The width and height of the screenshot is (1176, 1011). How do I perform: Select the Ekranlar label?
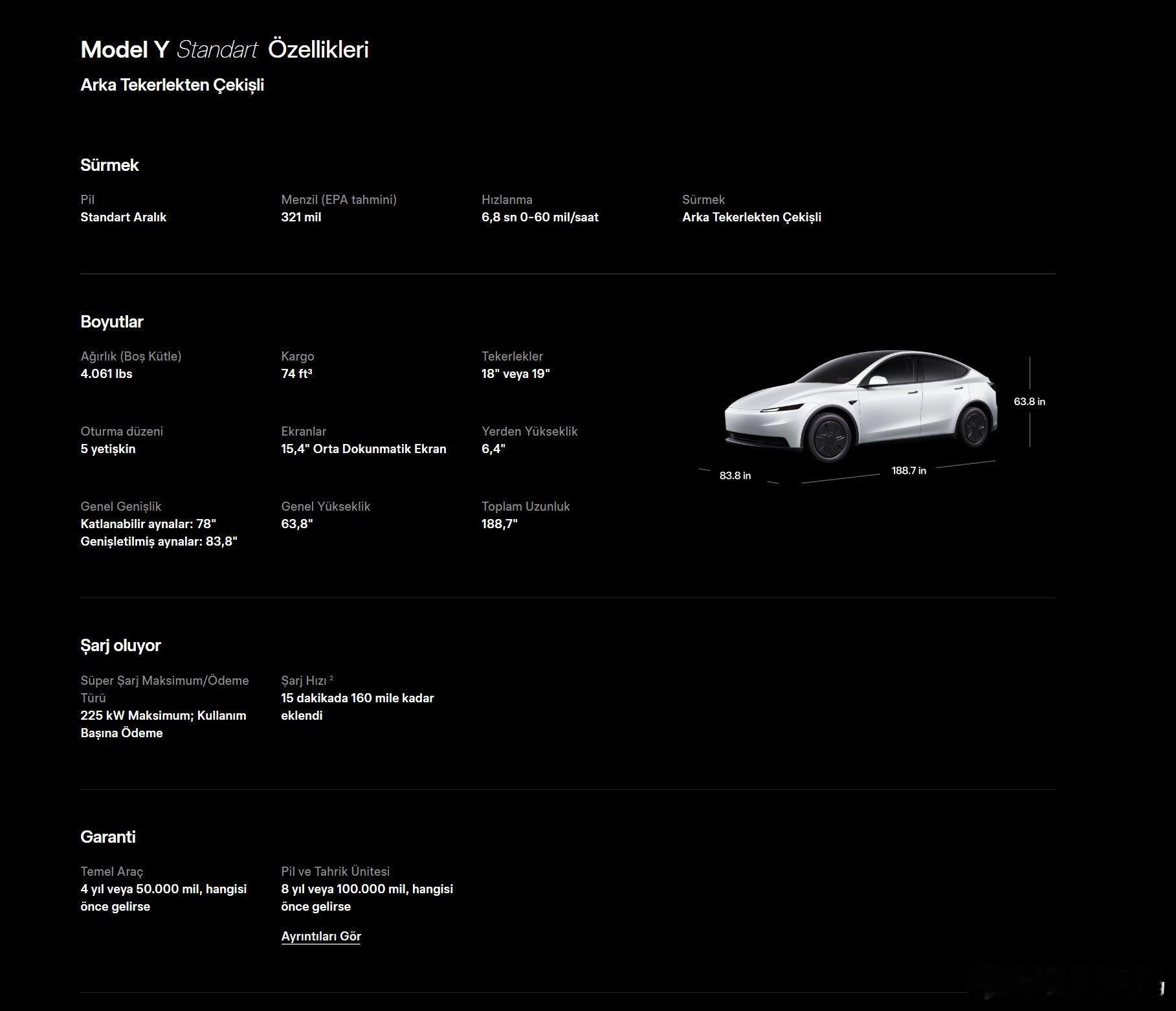pos(304,431)
